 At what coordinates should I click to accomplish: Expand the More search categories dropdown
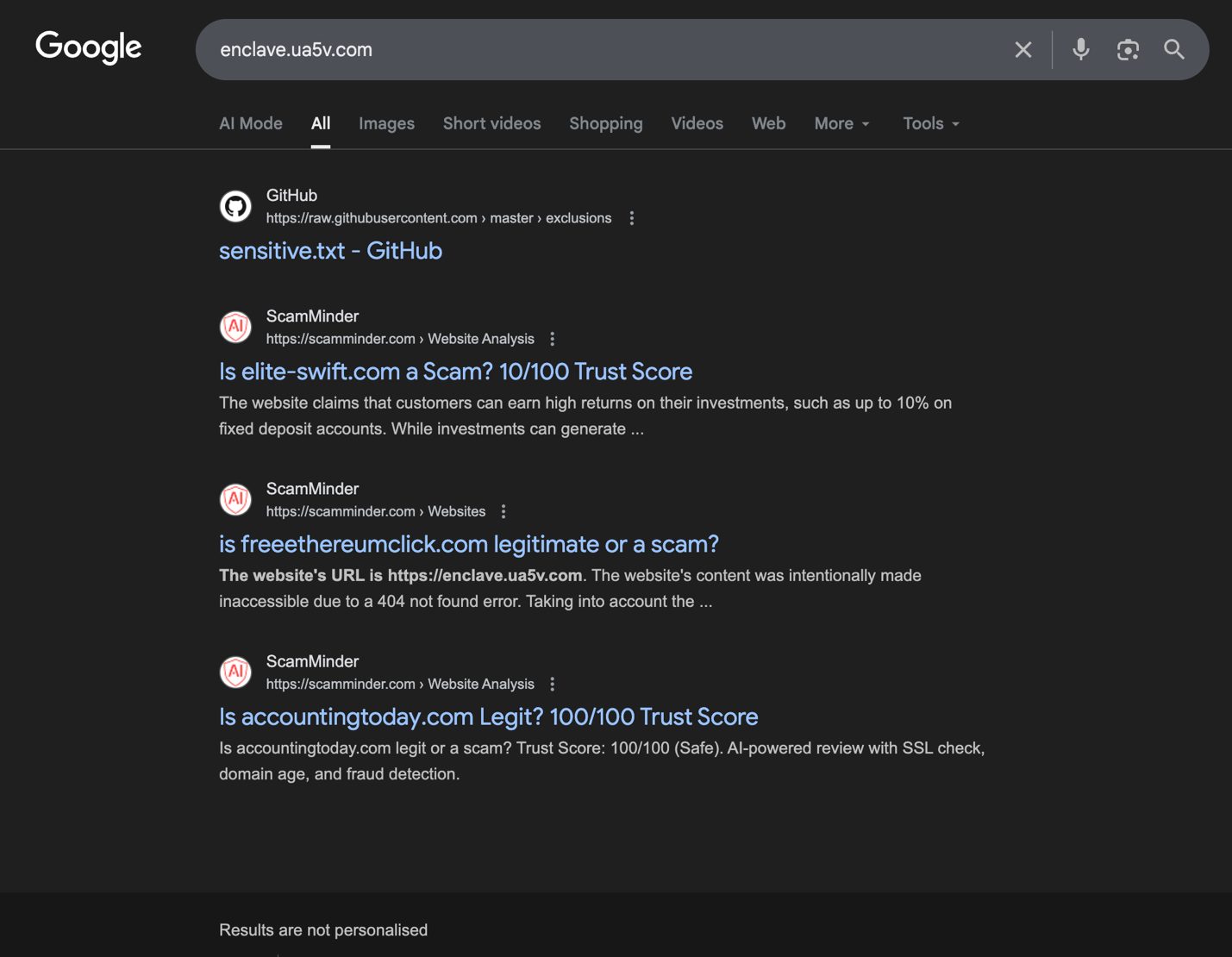click(841, 123)
